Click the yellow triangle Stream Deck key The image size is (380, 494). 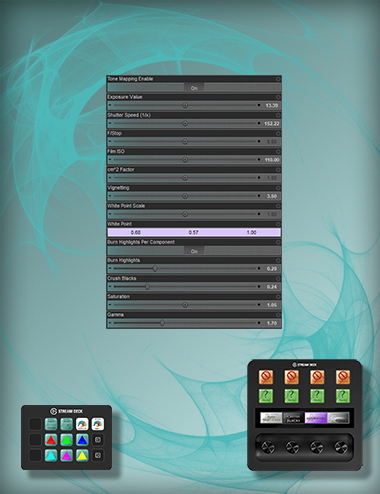coord(82,455)
